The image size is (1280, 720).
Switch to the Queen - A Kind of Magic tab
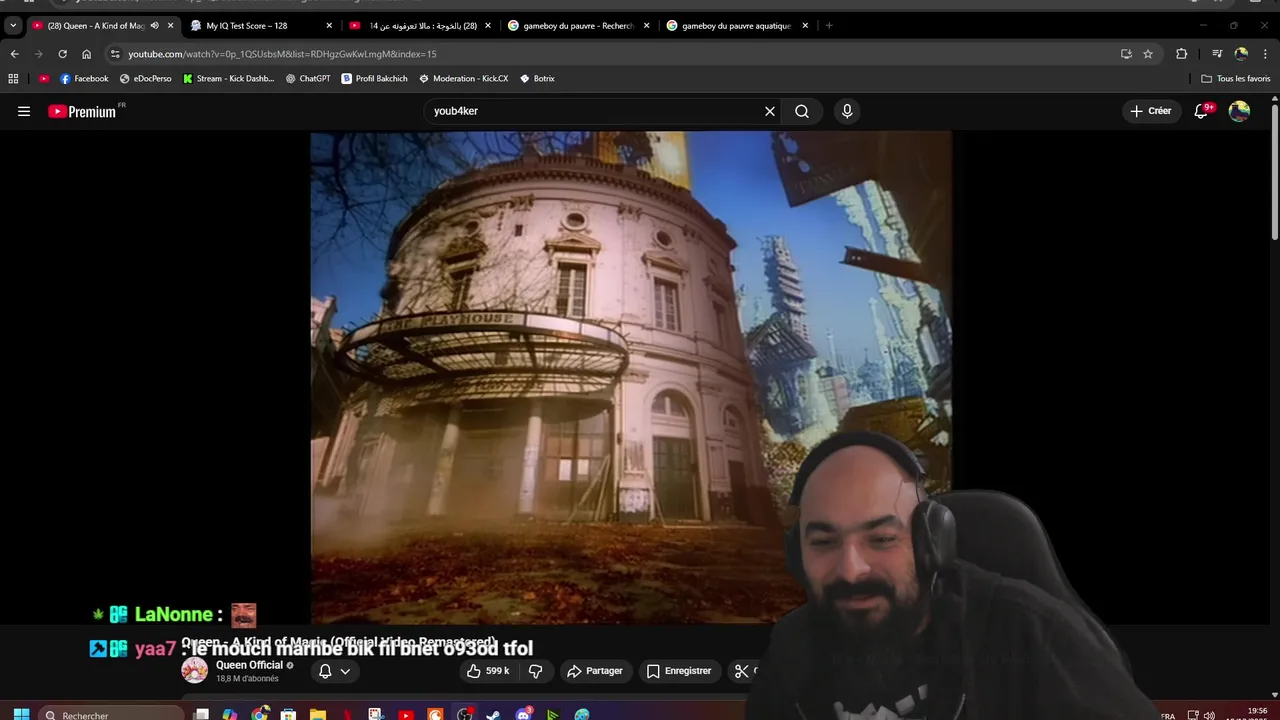point(95,25)
